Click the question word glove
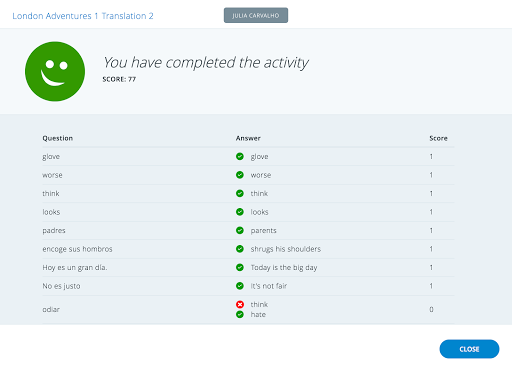 coord(51,157)
